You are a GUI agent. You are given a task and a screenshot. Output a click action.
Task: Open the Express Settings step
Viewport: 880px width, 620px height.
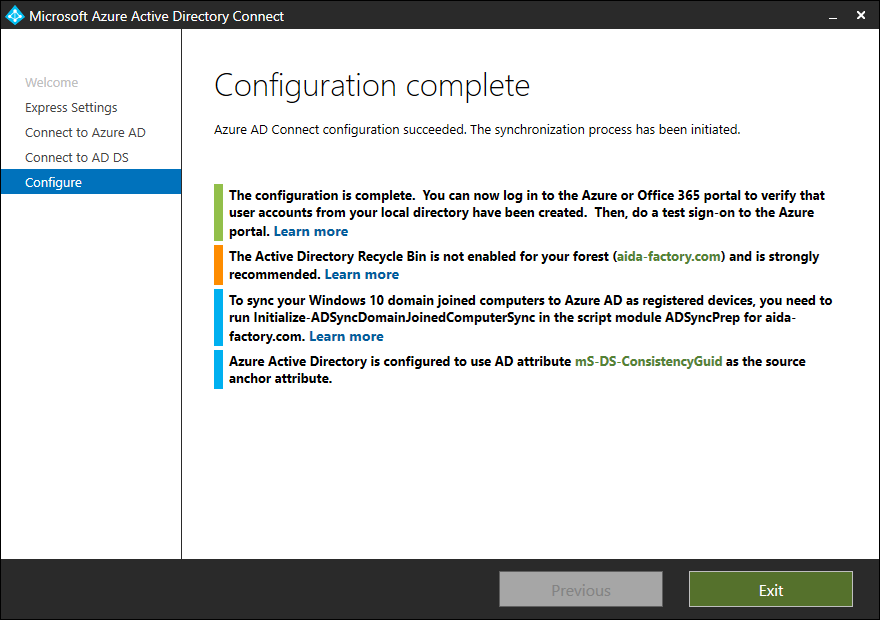(x=71, y=107)
